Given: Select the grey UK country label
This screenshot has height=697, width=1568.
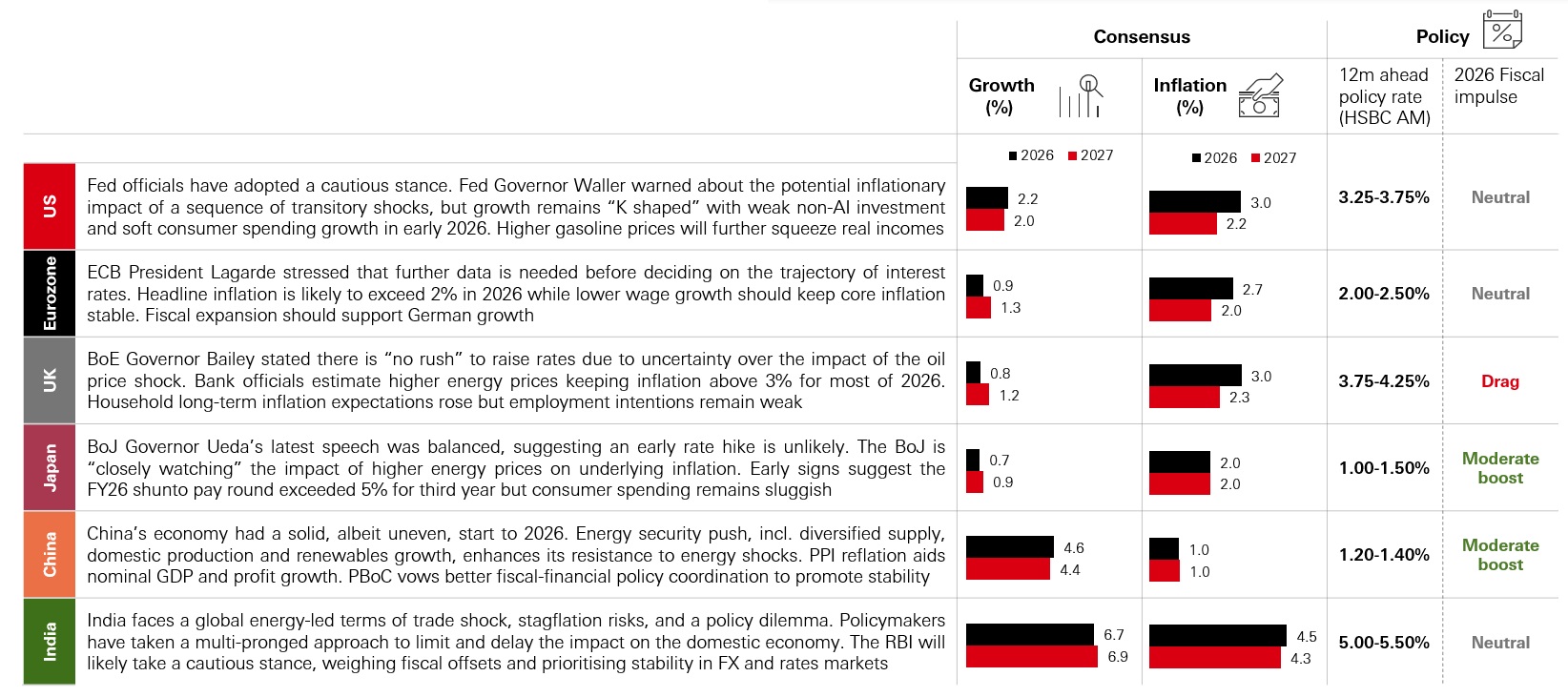Looking at the screenshot, I should click(x=50, y=380).
